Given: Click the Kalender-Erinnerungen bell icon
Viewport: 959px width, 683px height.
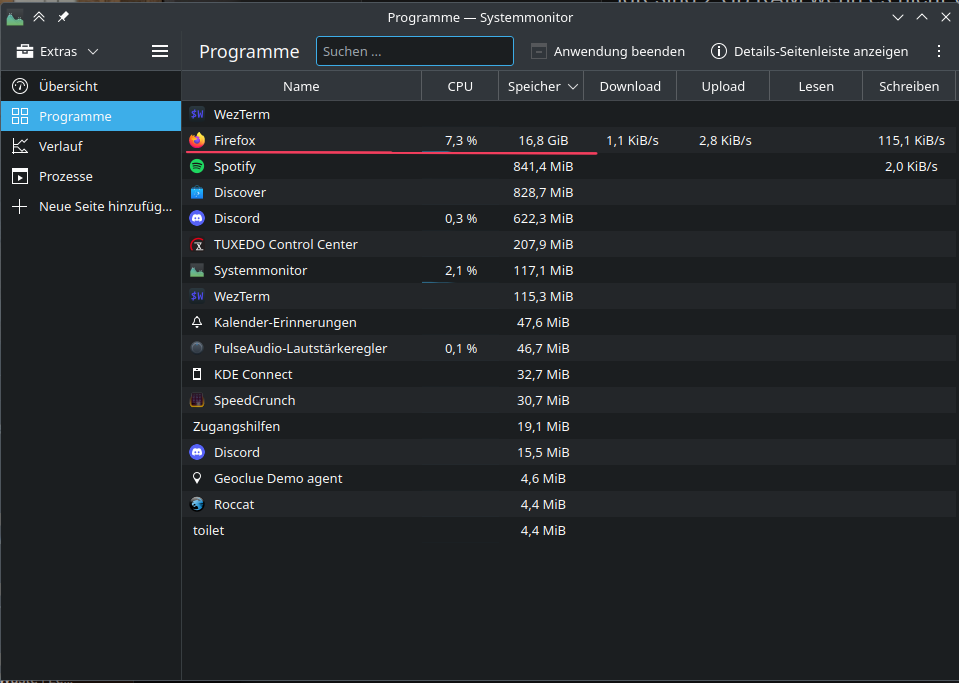Looking at the screenshot, I should point(197,322).
